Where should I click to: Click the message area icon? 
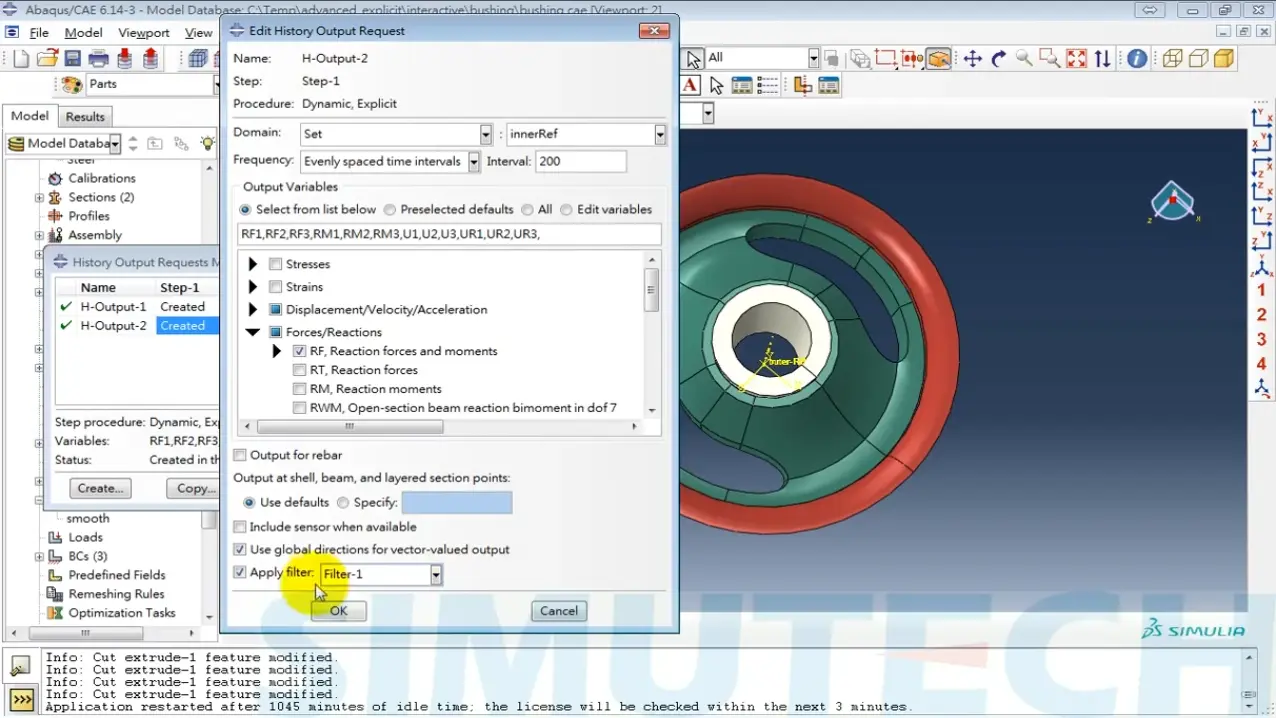coord(21,667)
